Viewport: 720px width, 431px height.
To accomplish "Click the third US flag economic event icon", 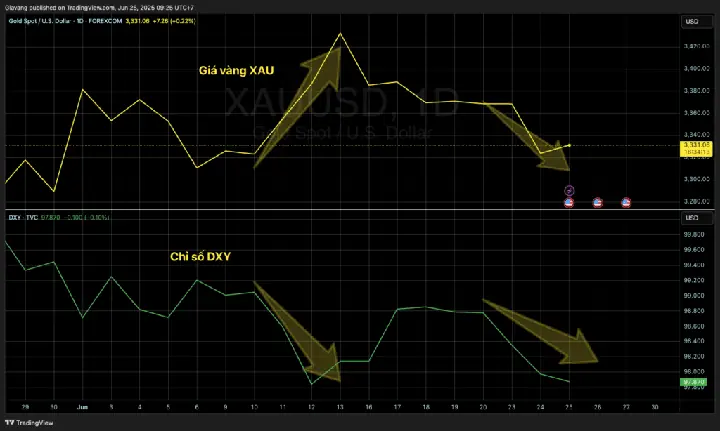I will pyautogui.click(x=626, y=202).
